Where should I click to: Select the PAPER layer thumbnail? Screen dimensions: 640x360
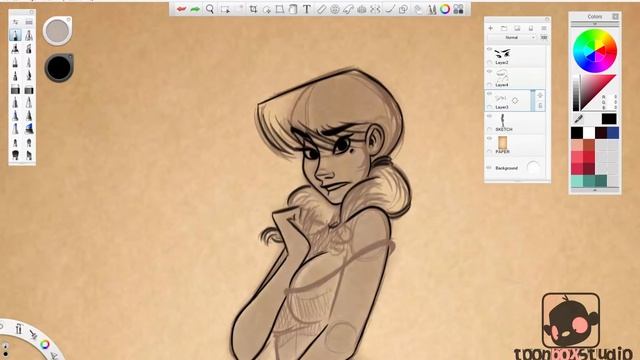coord(502,143)
